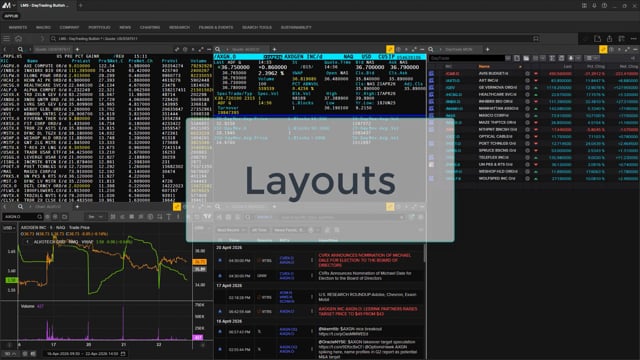Select the GE VERNOVA ORD/d row
This screenshot has height=360, width=640.
pyautogui.click(x=534, y=87)
